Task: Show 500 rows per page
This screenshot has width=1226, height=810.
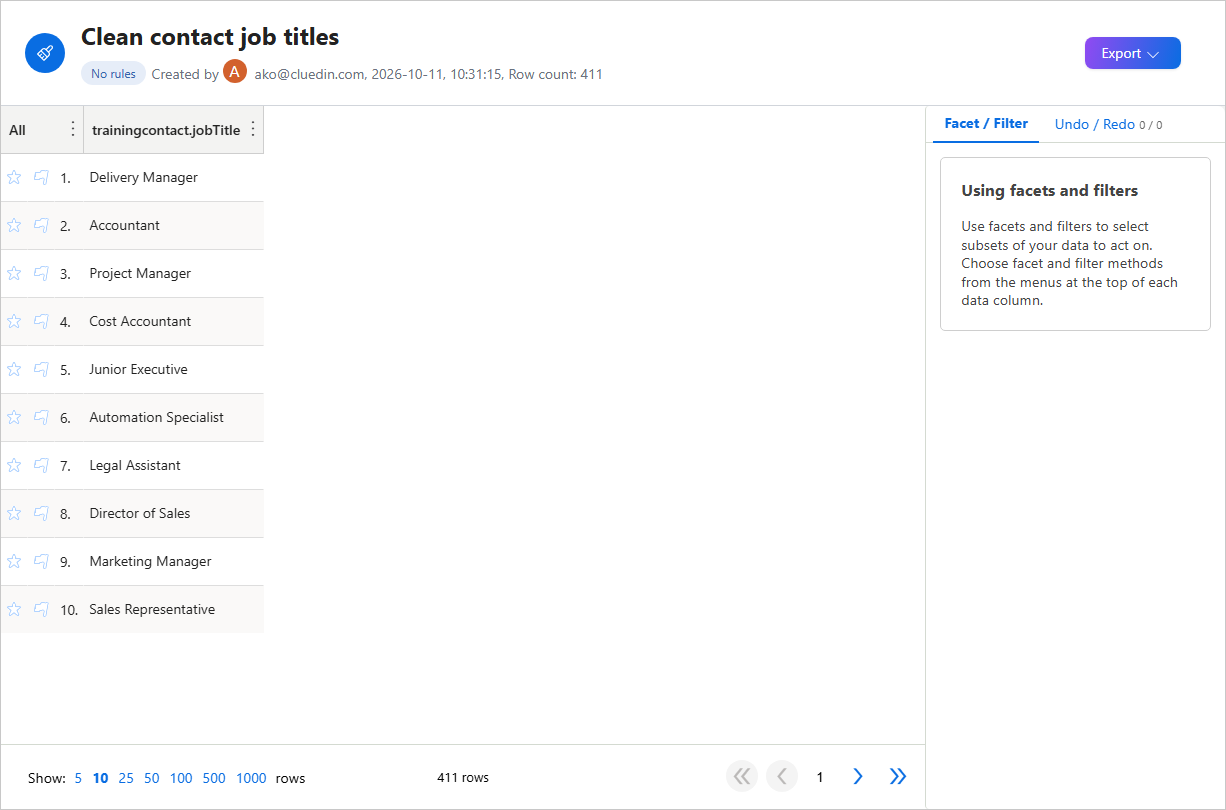Action: pyautogui.click(x=214, y=778)
